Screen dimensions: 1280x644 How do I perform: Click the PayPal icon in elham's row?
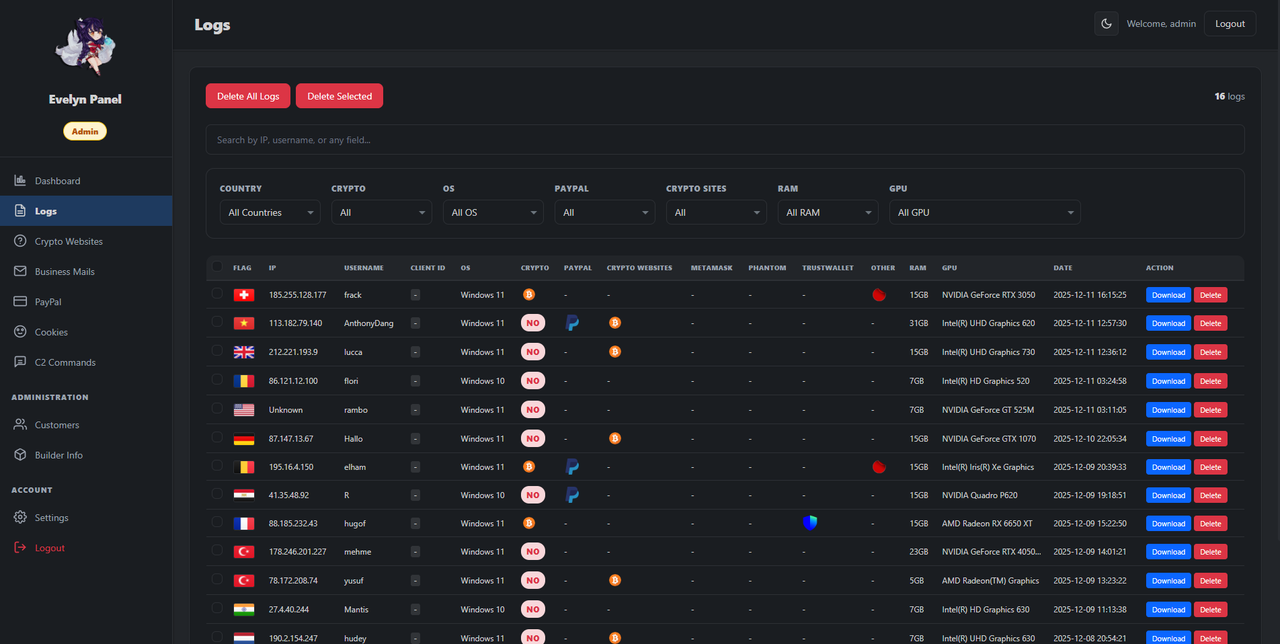pos(572,467)
